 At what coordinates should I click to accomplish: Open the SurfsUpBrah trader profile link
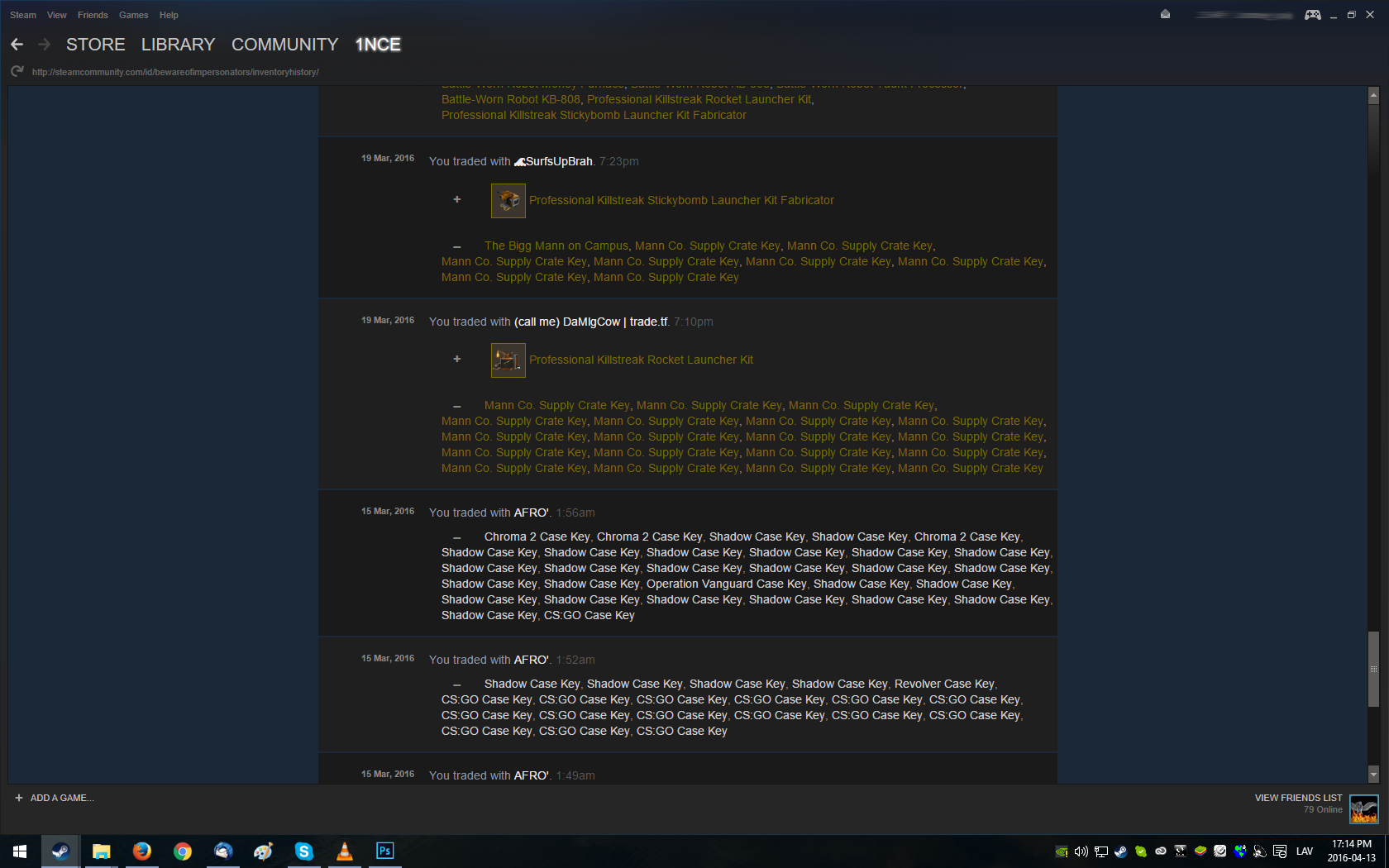click(559, 161)
